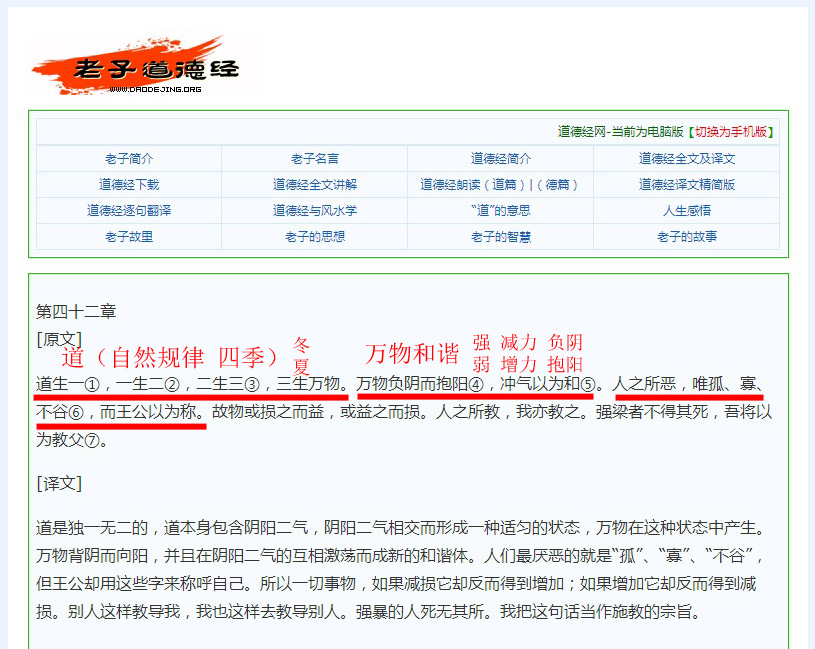Screen dimensions: 815x649
Task: Open the 老子简介 link
Action: coord(129,158)
